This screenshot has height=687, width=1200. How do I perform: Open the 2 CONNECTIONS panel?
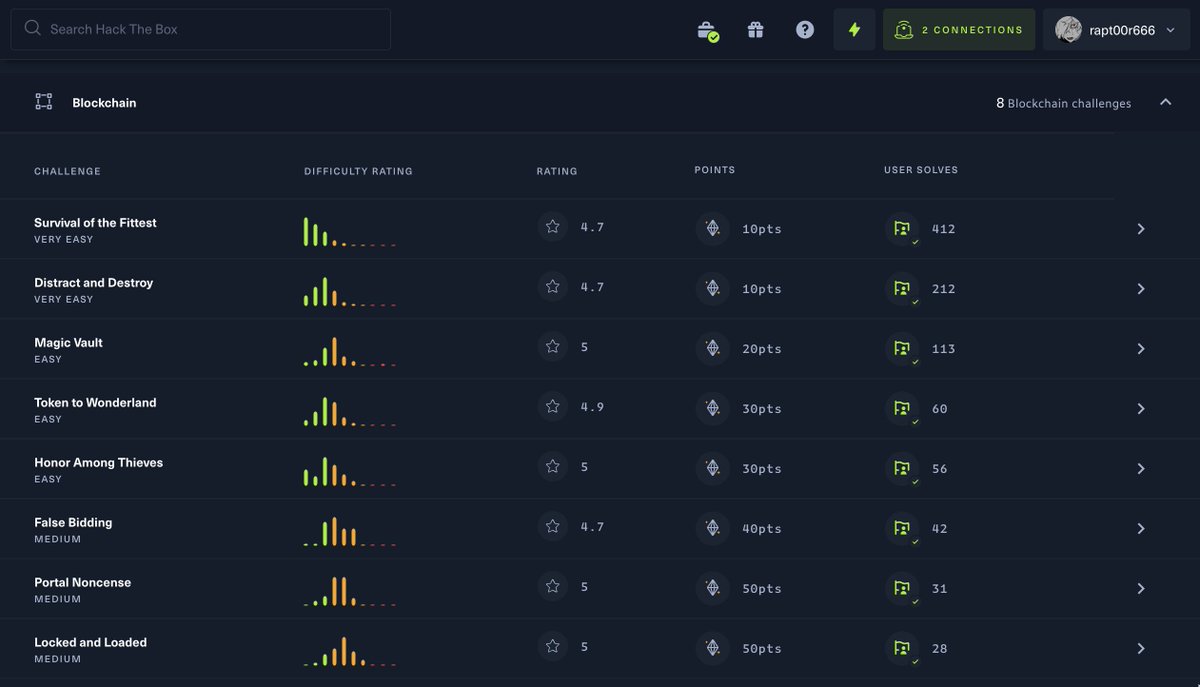pos(958,29)
